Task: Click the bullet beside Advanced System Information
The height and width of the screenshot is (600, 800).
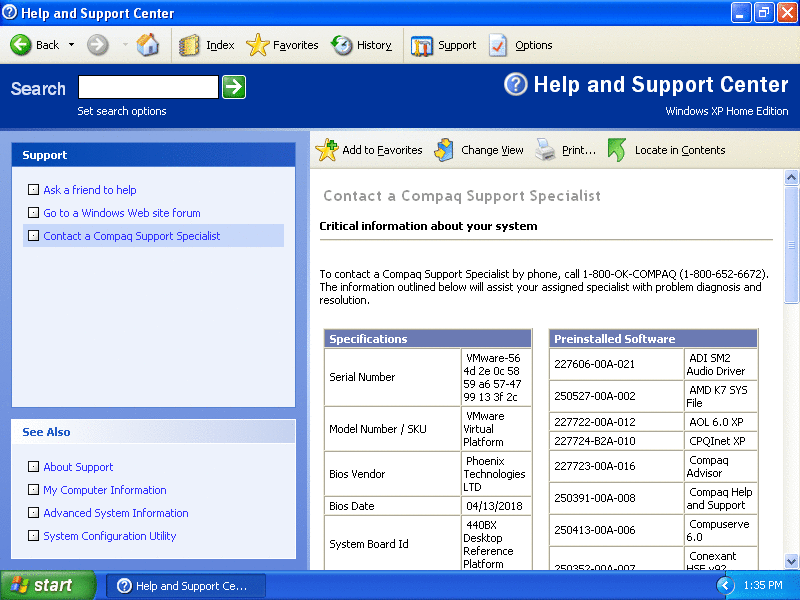Action: pyautogui.click(x=33, y=513)
